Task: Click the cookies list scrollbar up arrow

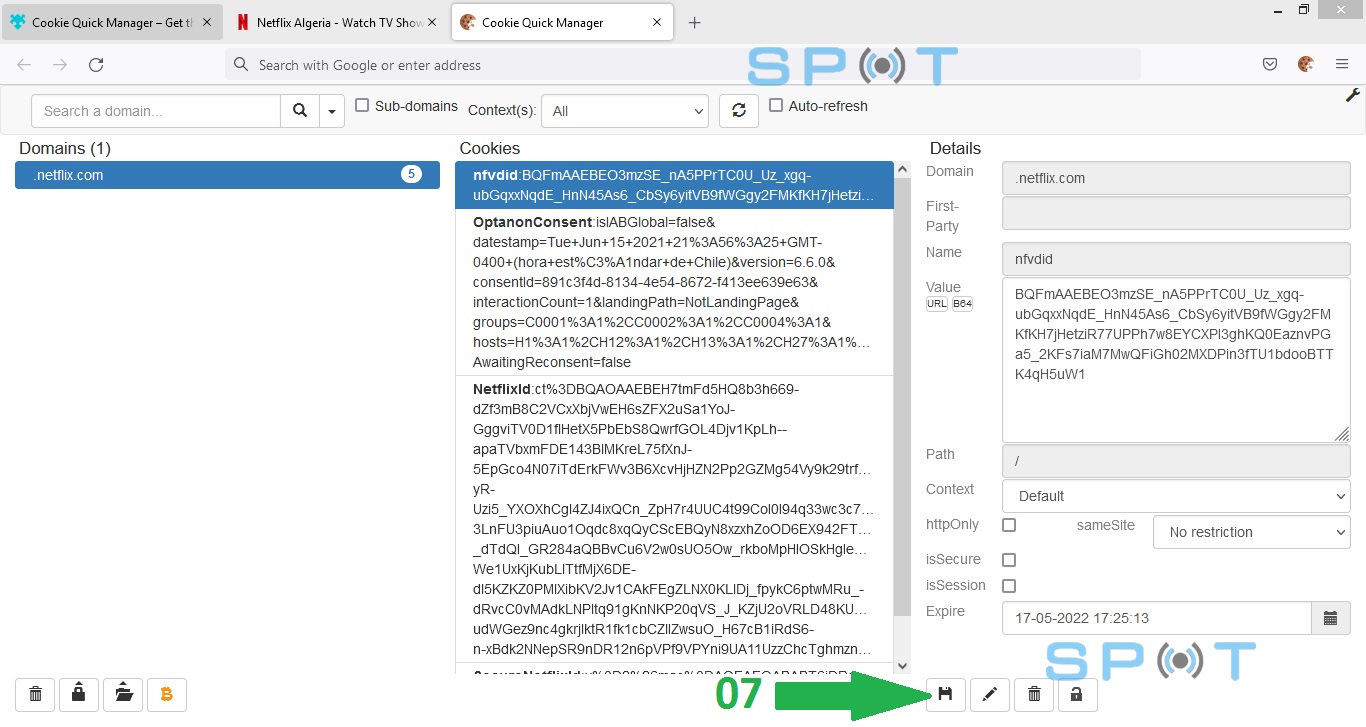Action: click(x=902, y=170)
